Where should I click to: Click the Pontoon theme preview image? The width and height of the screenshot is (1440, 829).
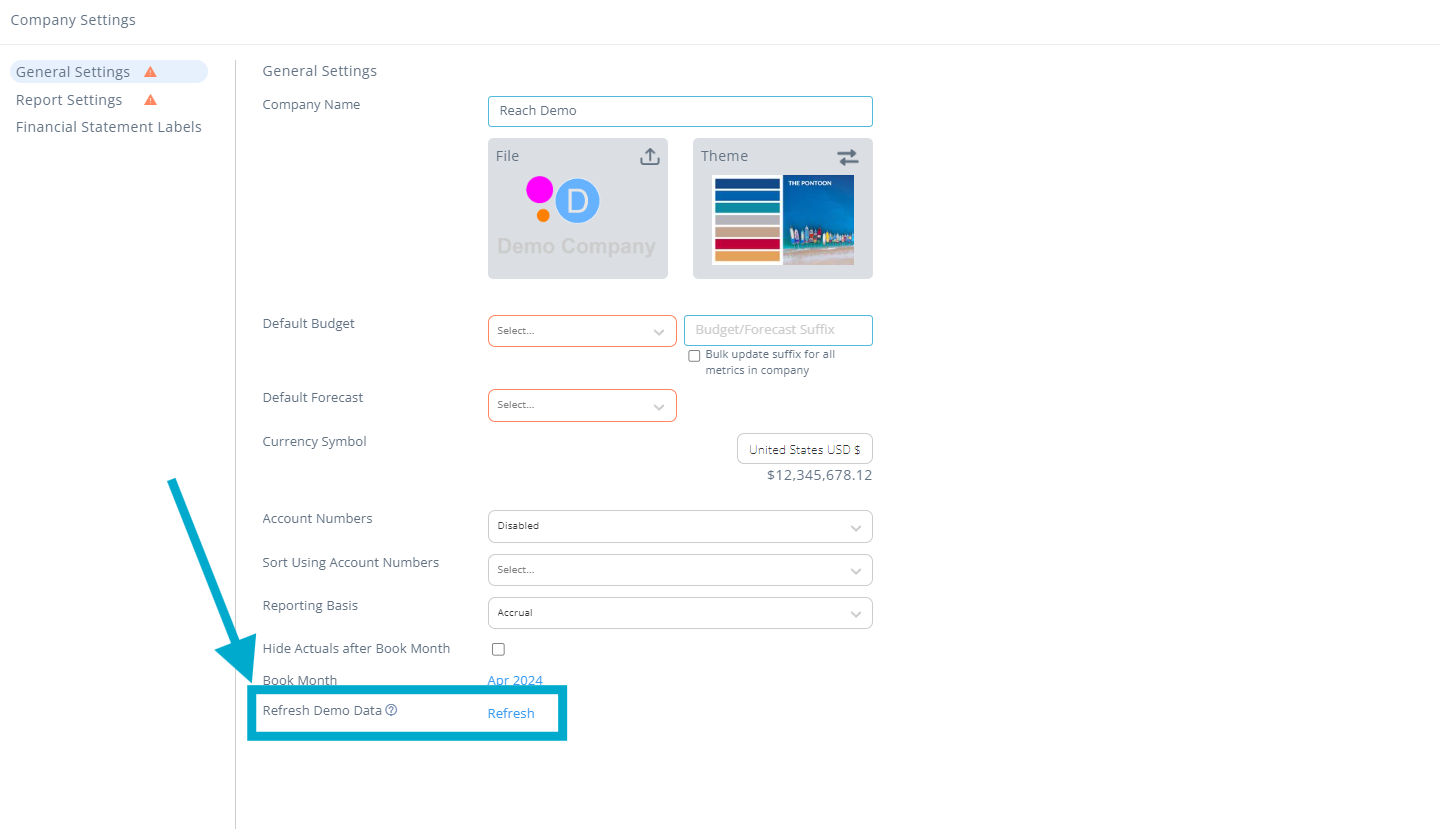pyautogui.click(x=818, y=220)
